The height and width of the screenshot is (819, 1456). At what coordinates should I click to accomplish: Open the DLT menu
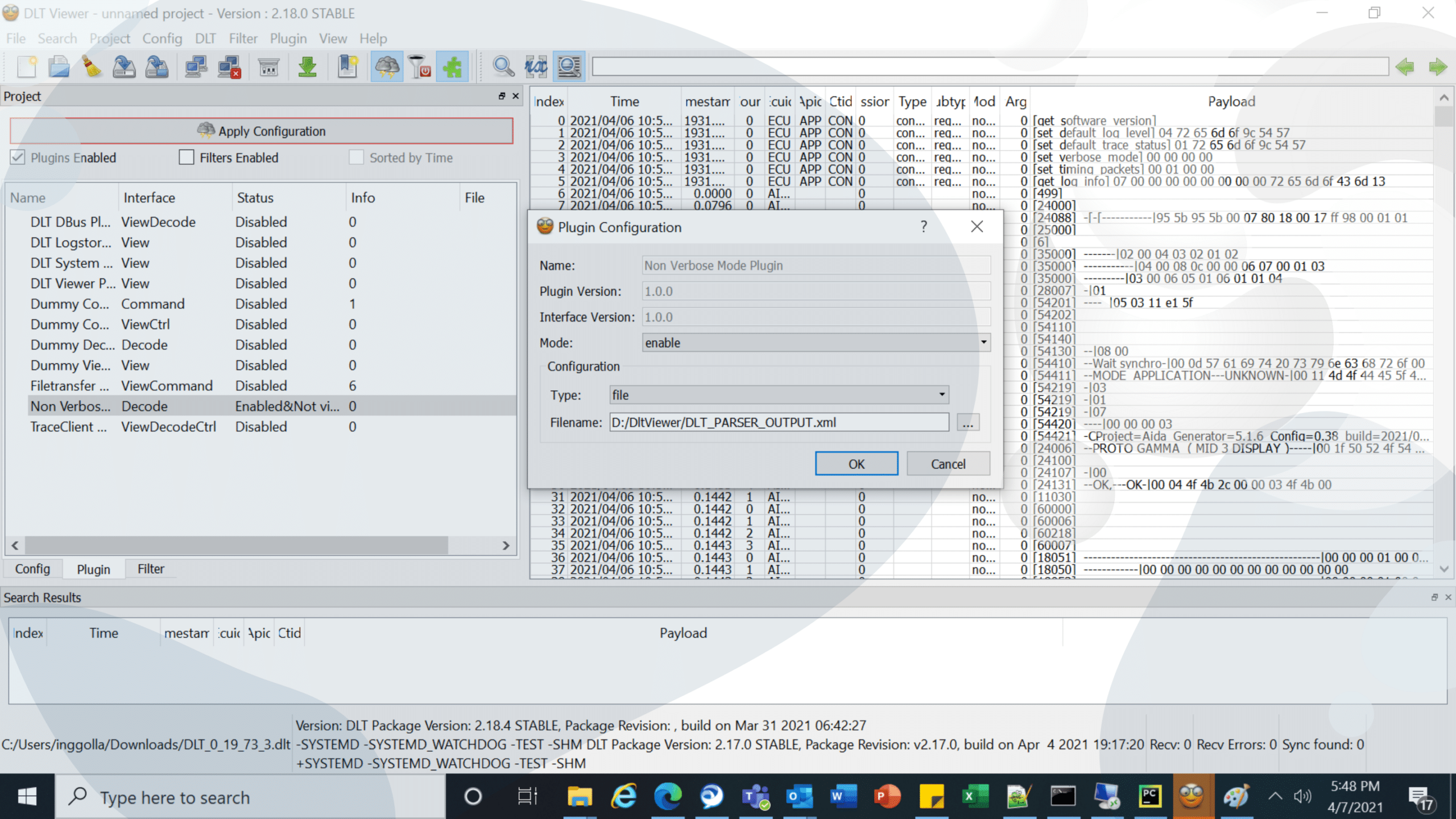click(205, 39)
